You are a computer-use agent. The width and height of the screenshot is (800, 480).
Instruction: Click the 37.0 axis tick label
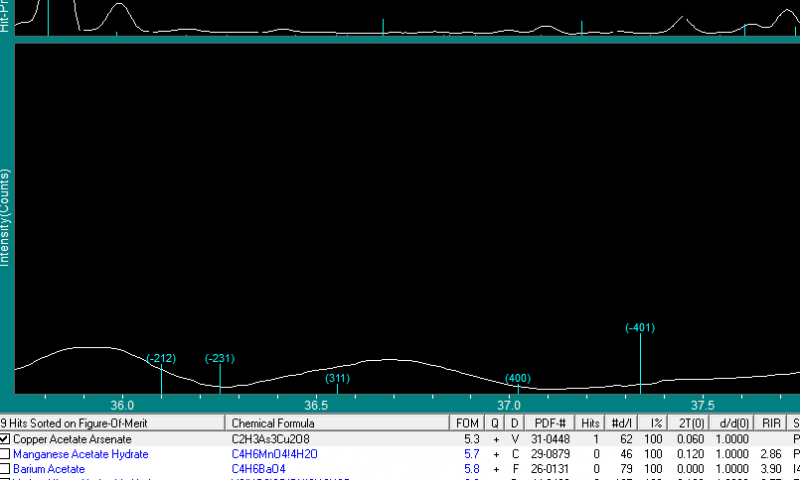coord(509,406)
